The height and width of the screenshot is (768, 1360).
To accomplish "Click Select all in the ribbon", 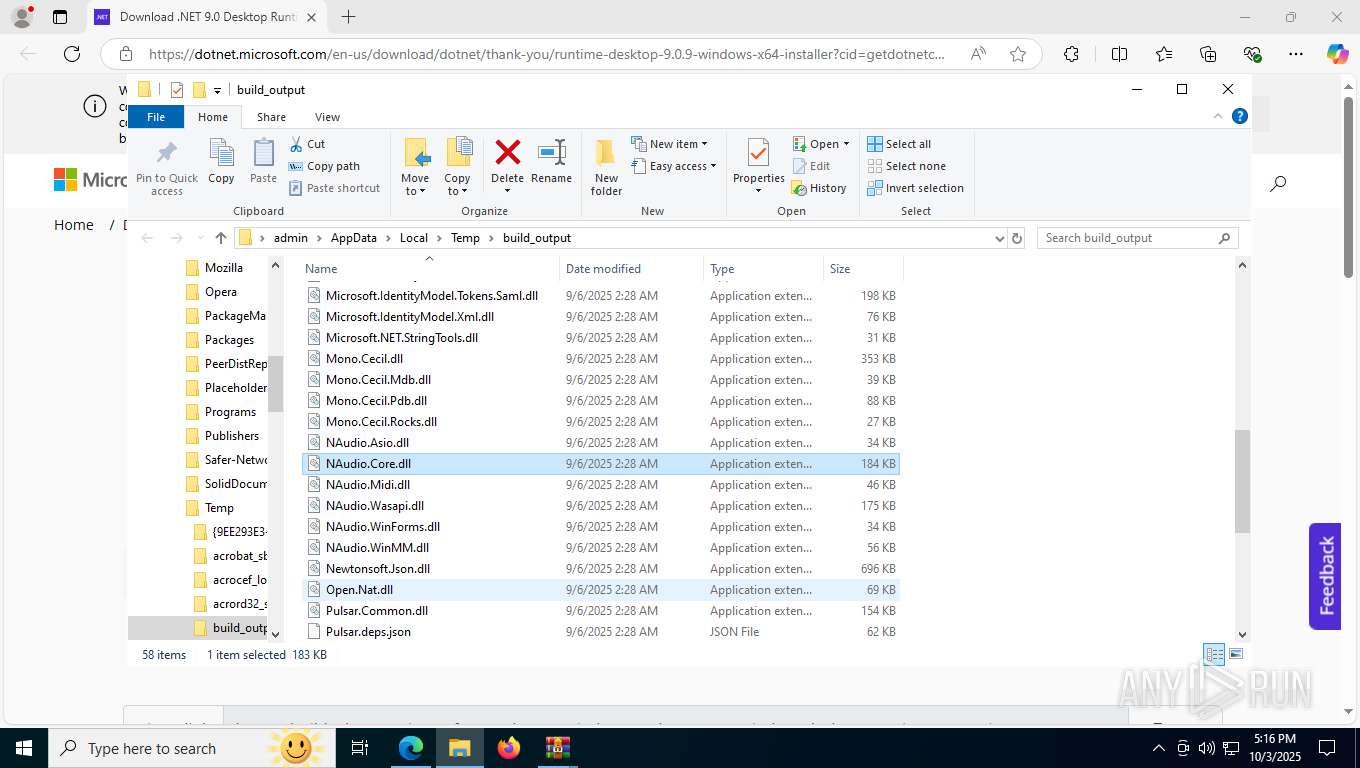I will pyautogui.click(x=899, y=144).
